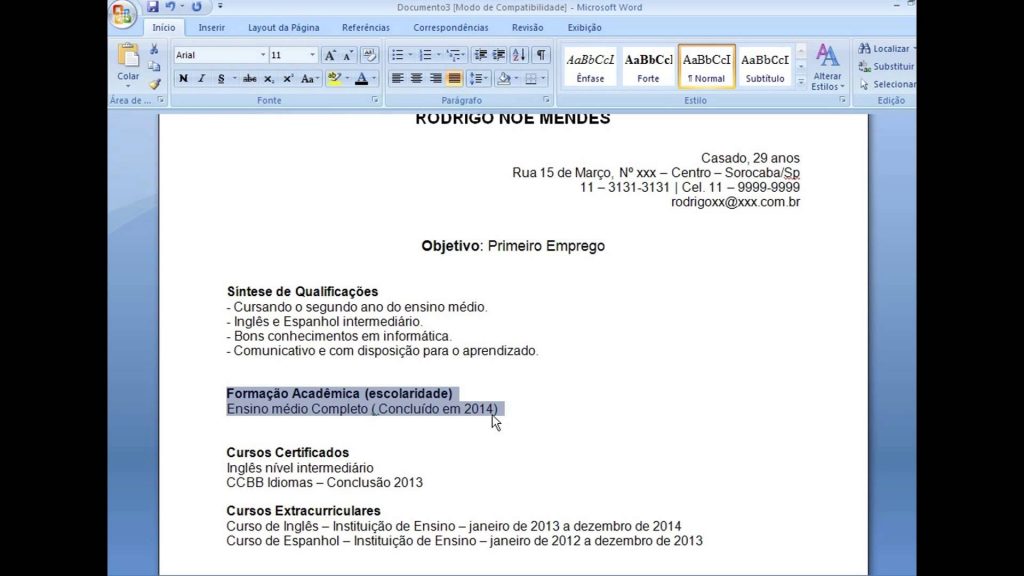The width and height of the screenshot is (1024, 576).
Task: Toggle bold (N) formatting
Action: point(183,78)
